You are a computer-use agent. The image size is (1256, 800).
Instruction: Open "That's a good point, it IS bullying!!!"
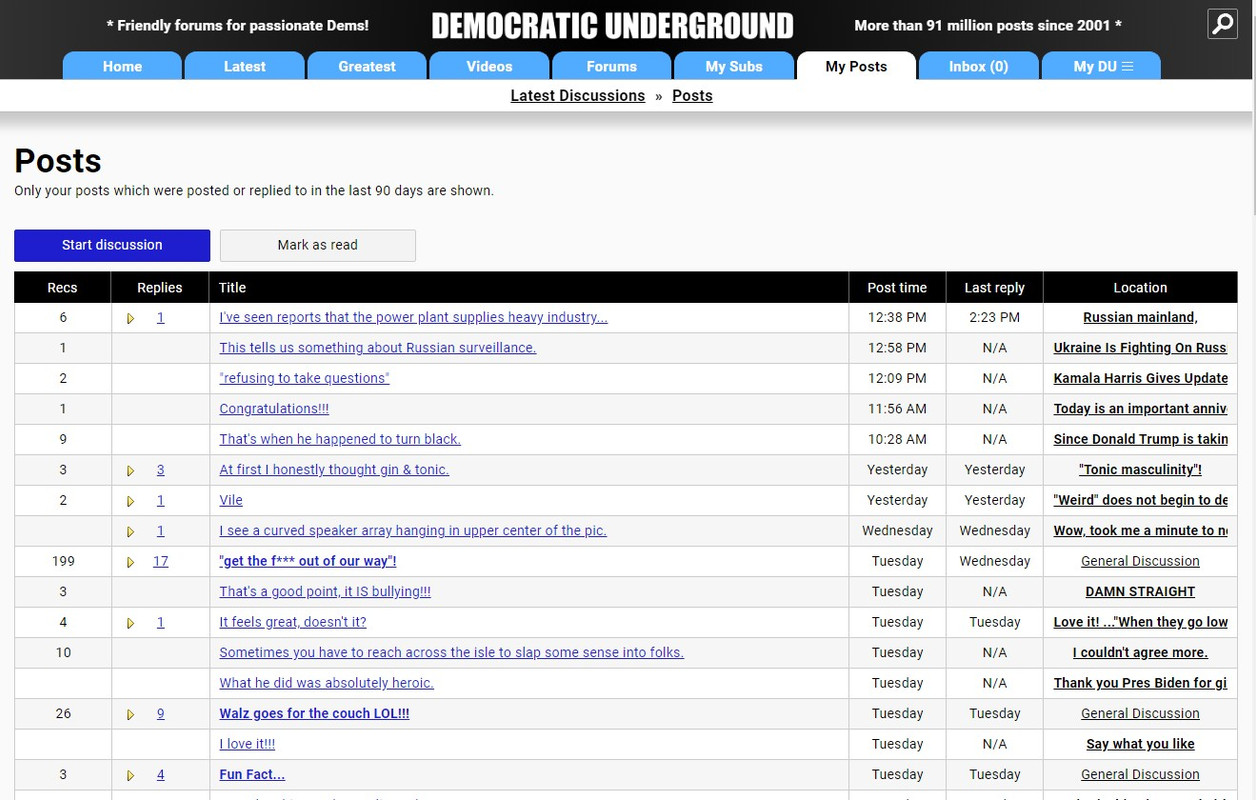pyautogui.click(x=325, y=592)
